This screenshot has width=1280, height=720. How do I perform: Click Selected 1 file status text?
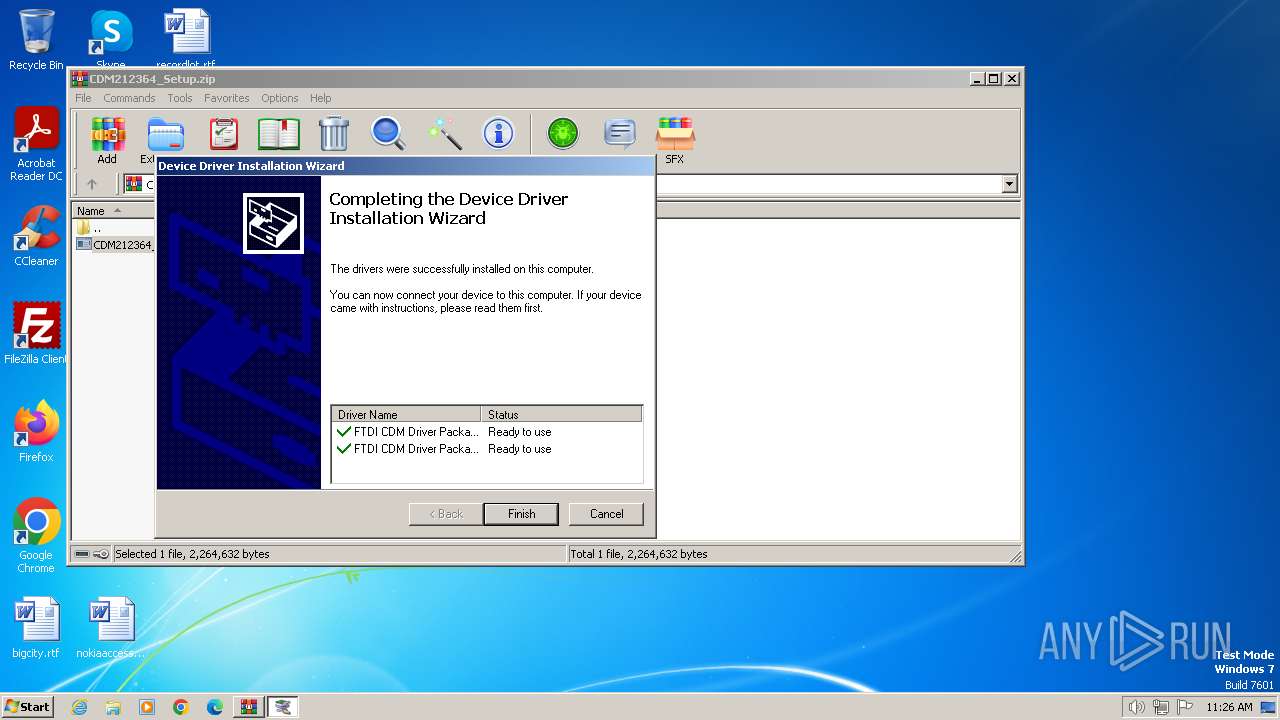[x=192, y=554]
